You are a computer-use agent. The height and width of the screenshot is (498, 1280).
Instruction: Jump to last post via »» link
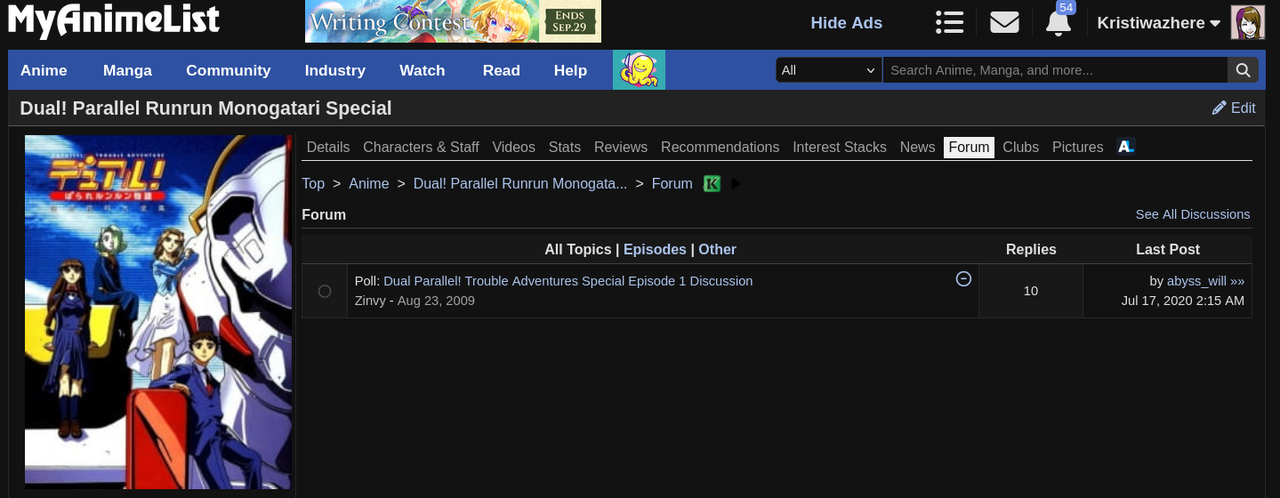(x=1238, y=281)
